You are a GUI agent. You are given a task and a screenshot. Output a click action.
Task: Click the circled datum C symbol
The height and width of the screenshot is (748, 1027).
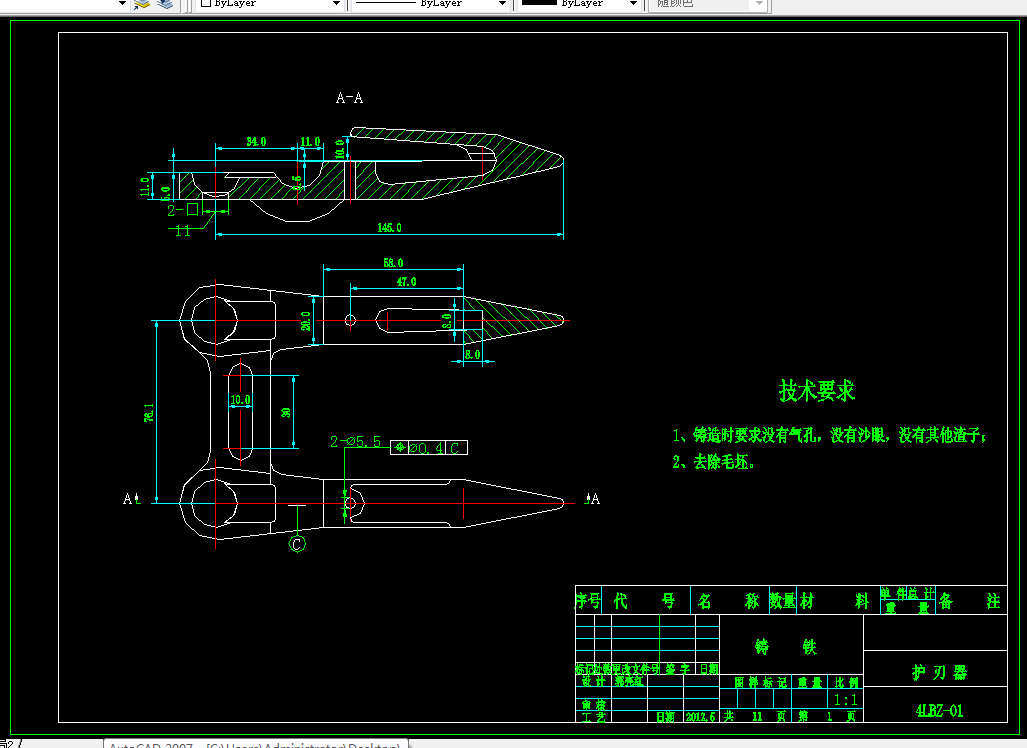(x=297, y=544)
